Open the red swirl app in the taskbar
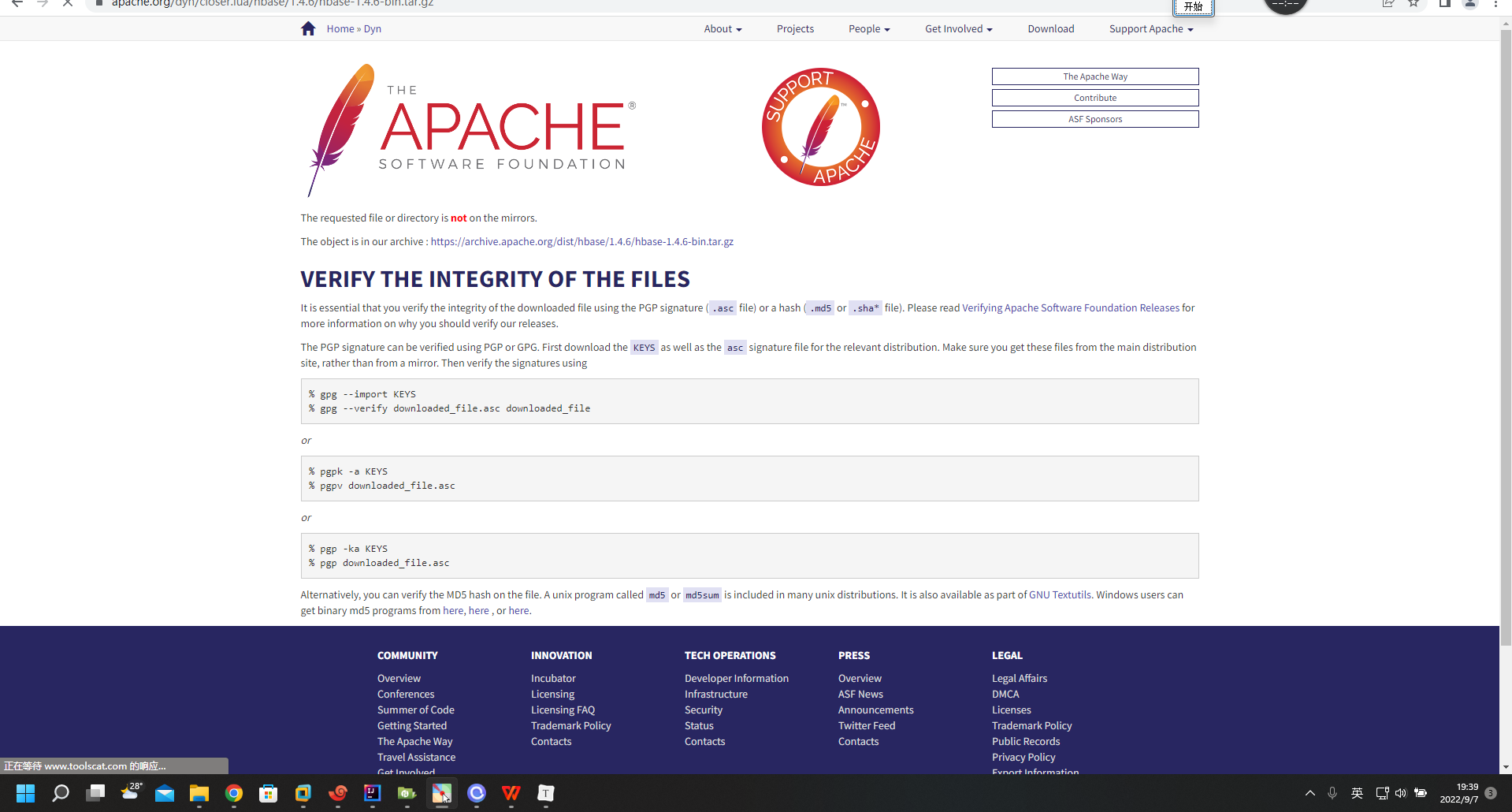 pyautogui.click(x=338, y=793)
